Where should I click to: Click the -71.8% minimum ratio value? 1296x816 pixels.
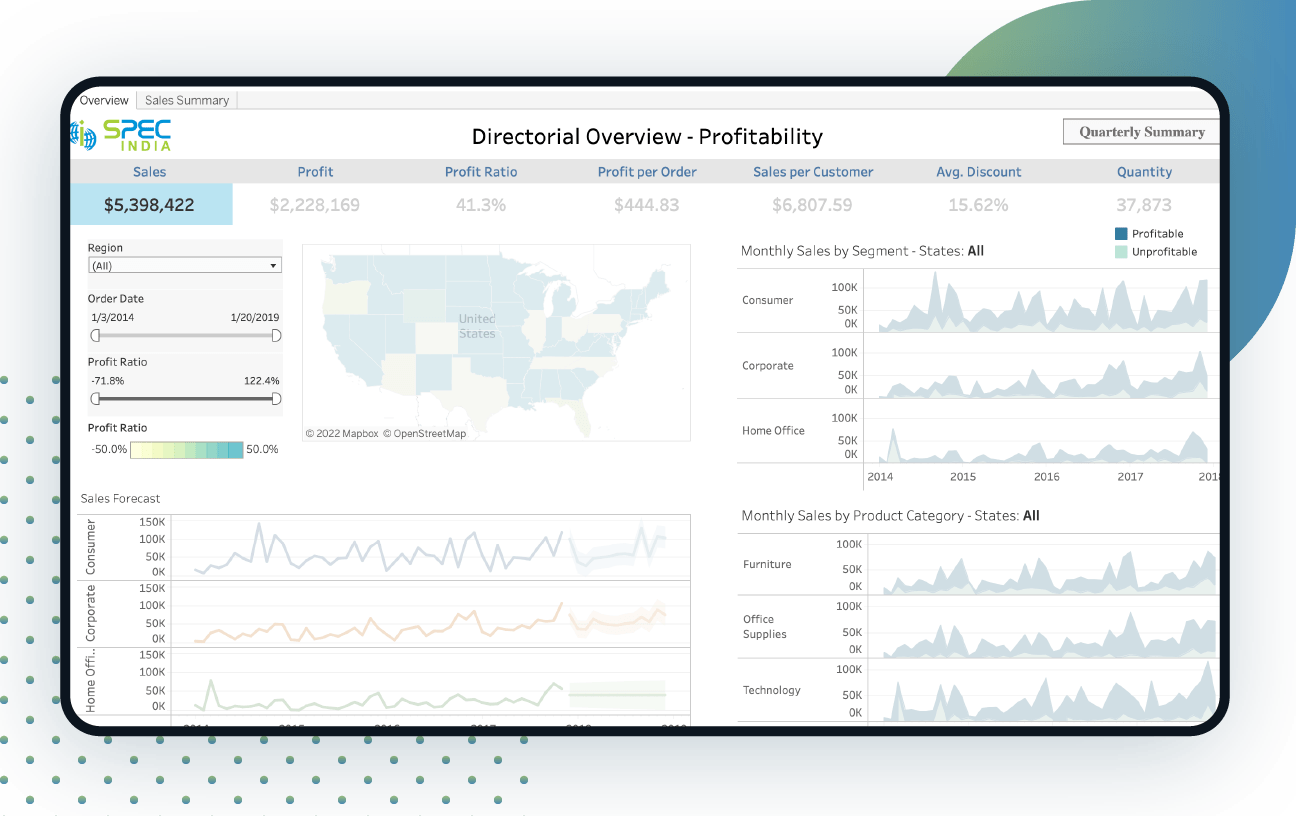pyautogui.click(x=107, y=381)
